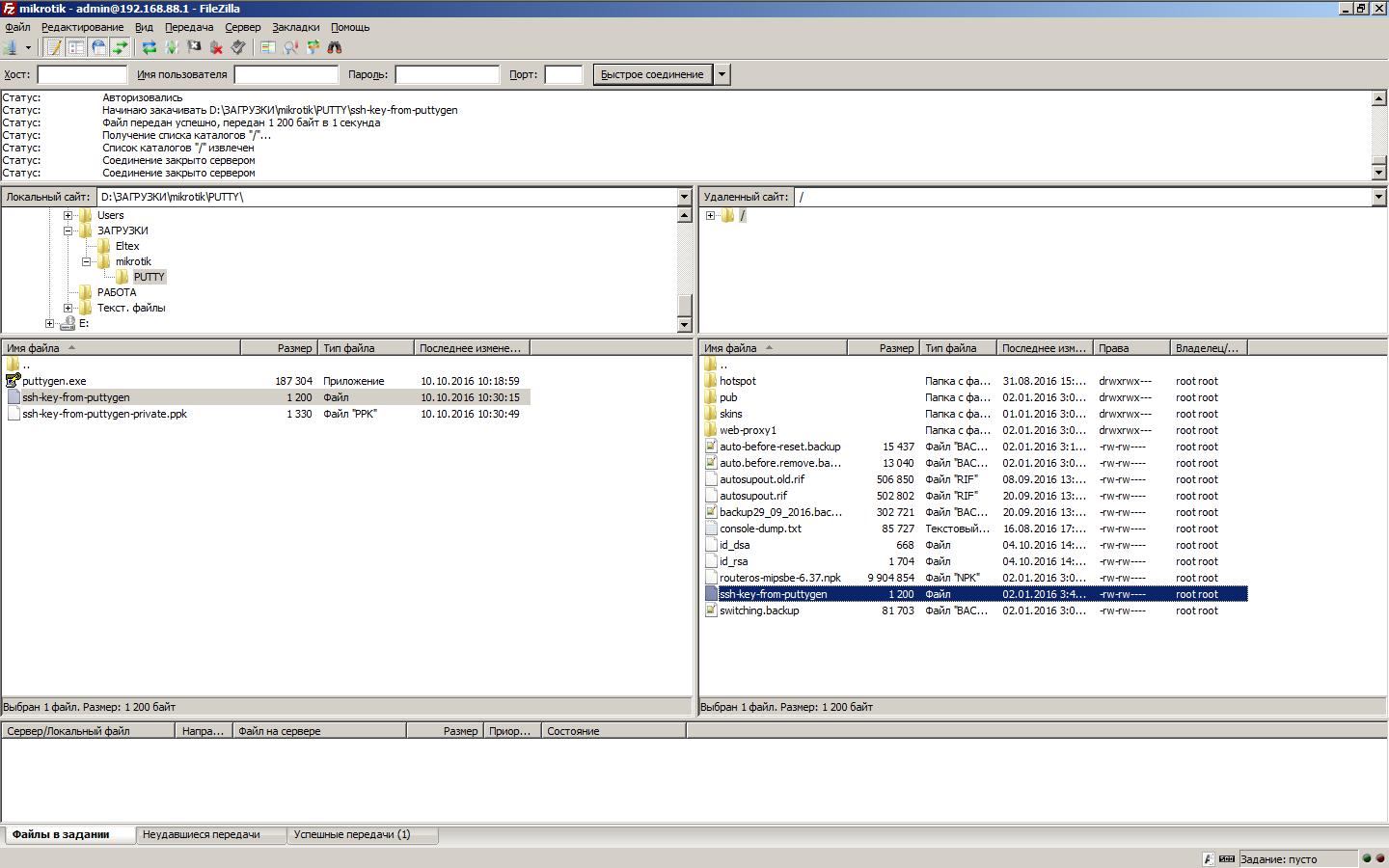
Task: Open Site Manager dropdown arrow
Action: tap(28, 47)
